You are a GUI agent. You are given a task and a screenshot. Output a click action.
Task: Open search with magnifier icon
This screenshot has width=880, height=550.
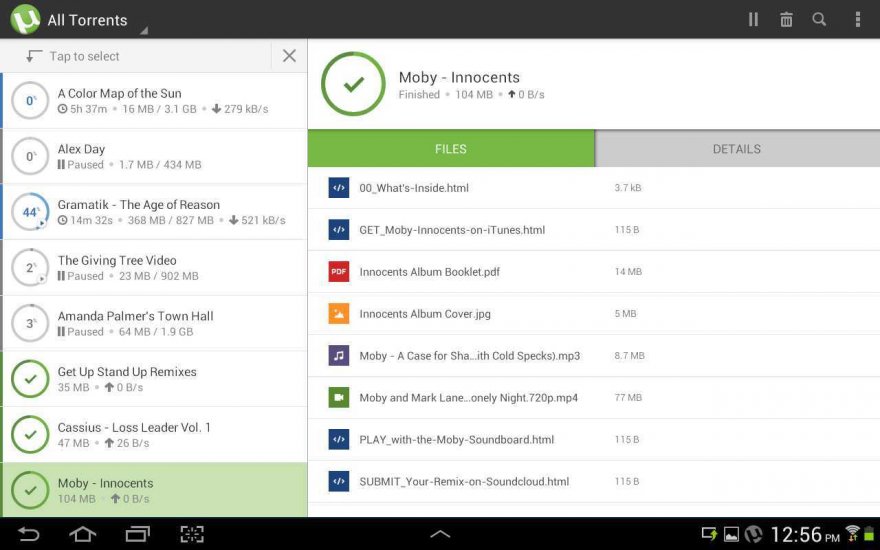pos(819,20)
